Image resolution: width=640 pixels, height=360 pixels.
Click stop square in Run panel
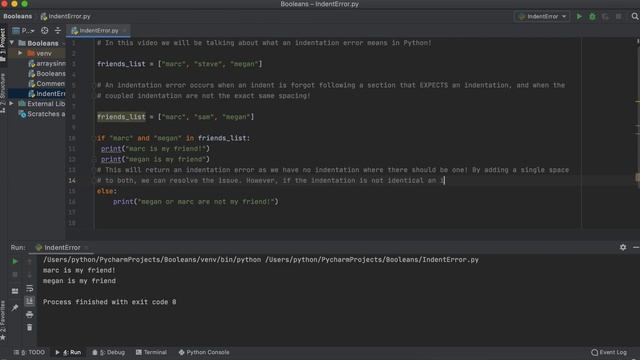click(15, 275)
